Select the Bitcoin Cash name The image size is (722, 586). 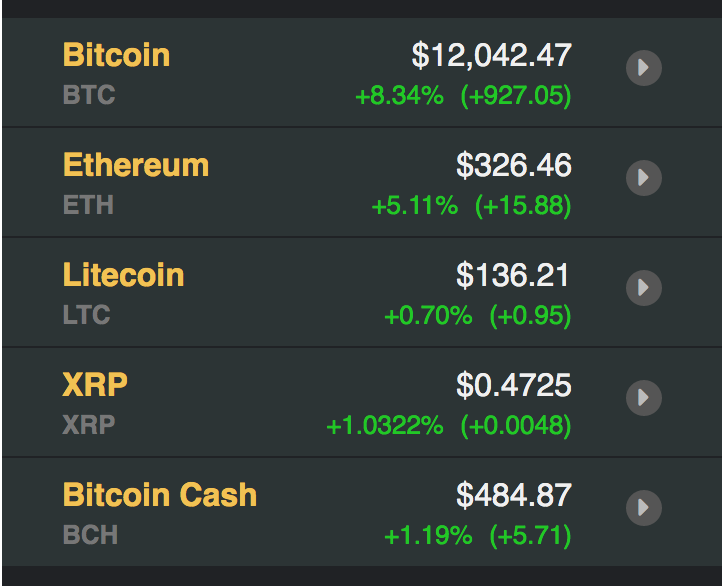tap(160, 495)
